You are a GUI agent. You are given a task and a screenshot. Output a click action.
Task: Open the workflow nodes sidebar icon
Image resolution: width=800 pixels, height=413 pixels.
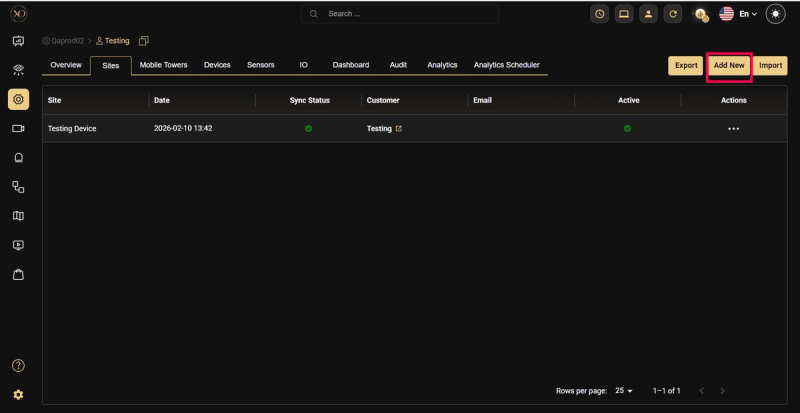(18, 187)
